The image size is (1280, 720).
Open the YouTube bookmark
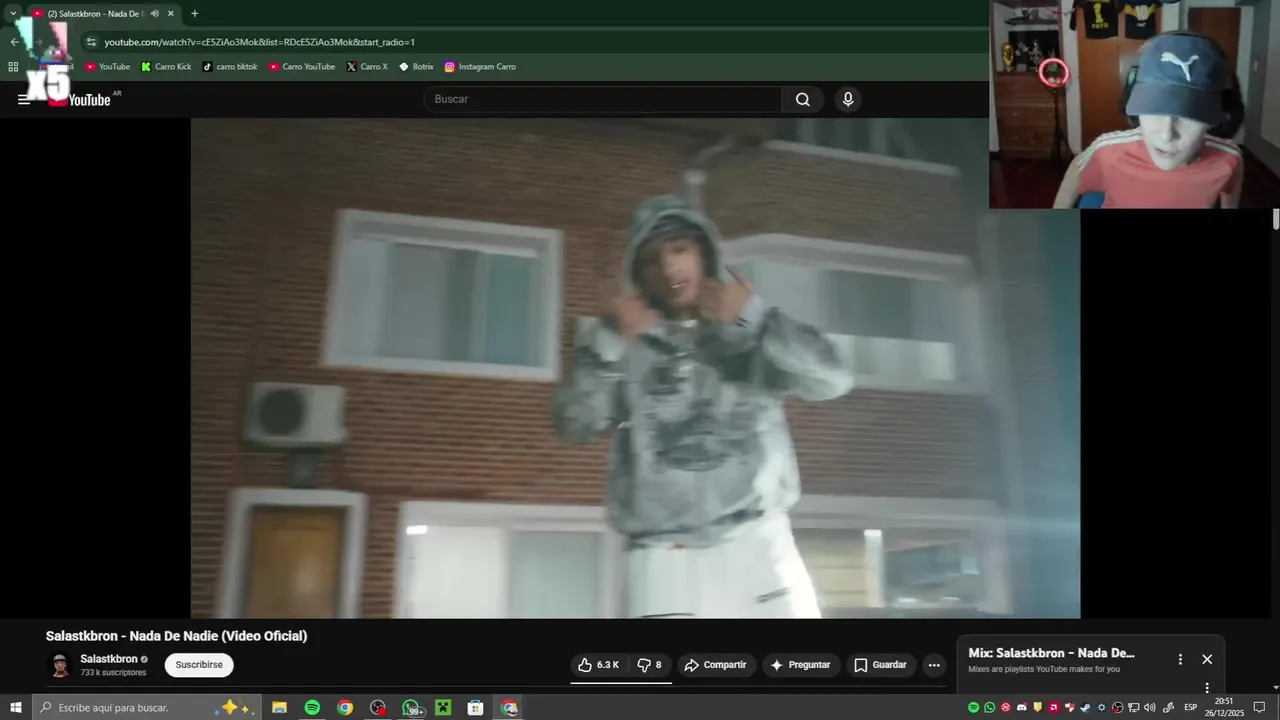[107, 67]
